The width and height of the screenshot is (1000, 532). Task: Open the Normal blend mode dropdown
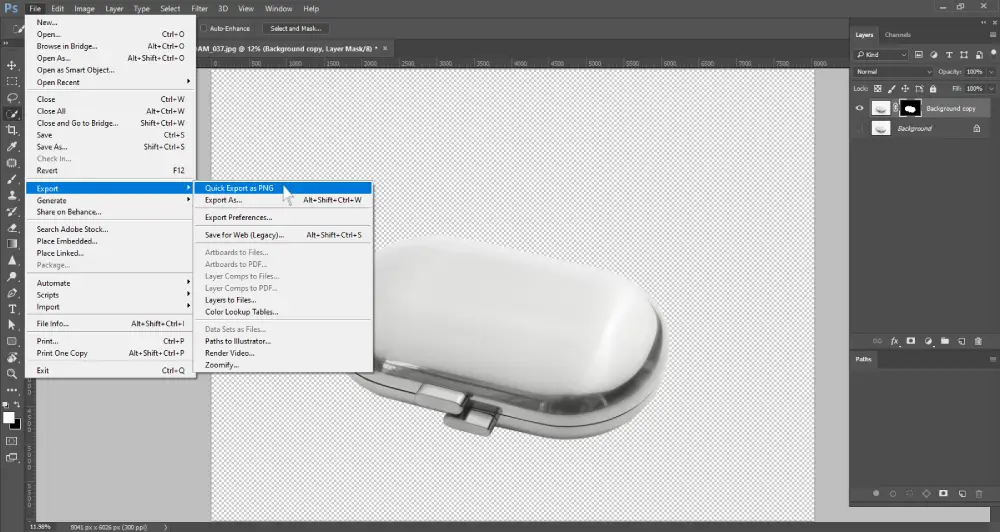tap(893, 72)
